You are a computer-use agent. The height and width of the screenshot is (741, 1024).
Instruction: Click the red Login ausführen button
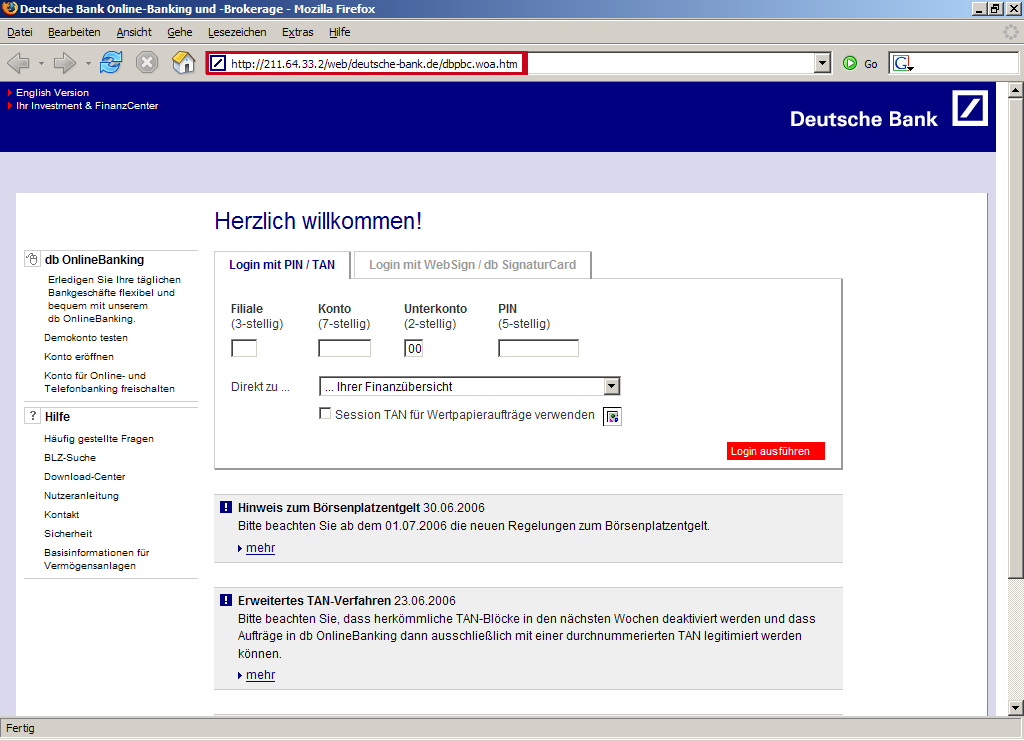point(776,451)
